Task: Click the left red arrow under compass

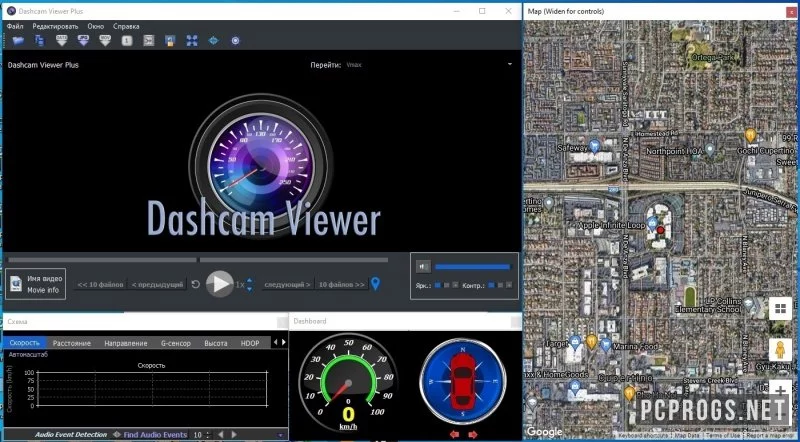Action: (x=455, y=434)
